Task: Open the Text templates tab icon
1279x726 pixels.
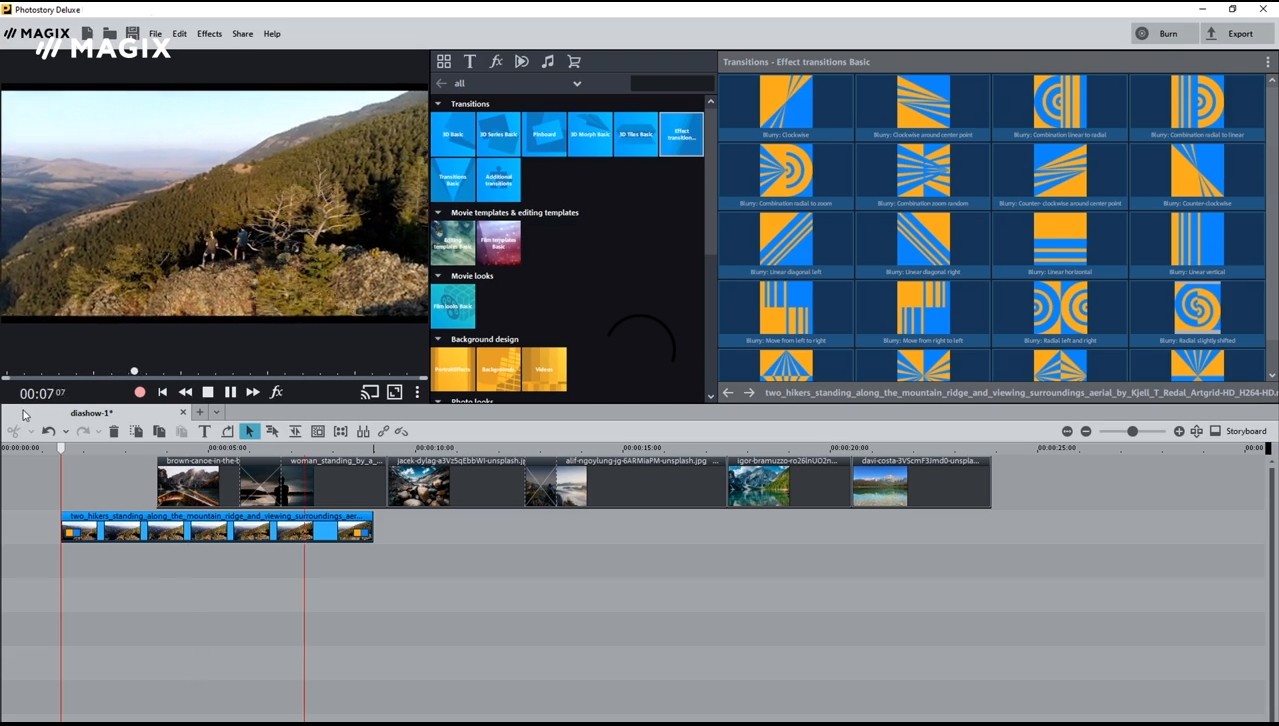Action: pos(470,62)
